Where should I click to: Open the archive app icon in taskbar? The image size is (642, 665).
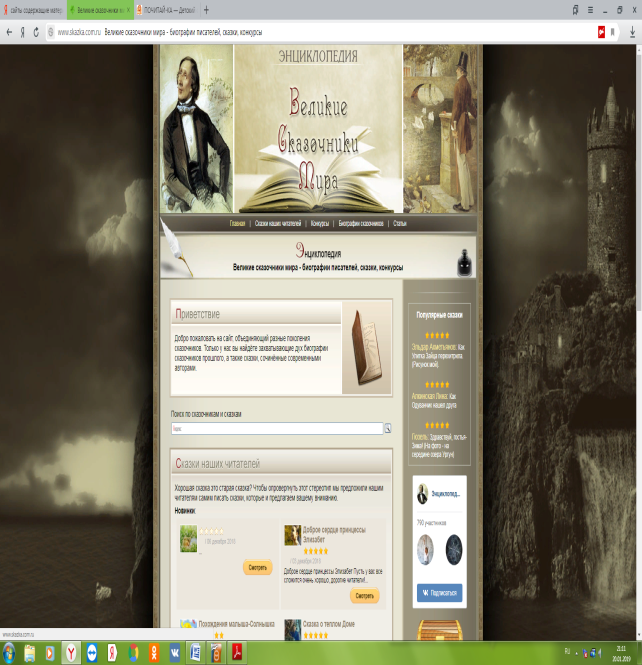216,653
